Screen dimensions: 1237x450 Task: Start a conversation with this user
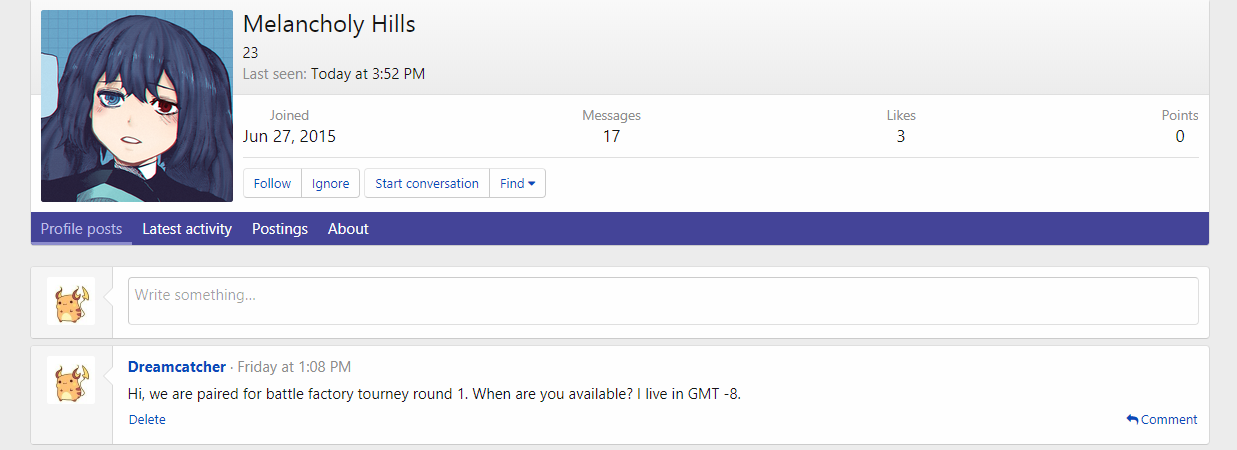pyautogui.click(x=427, y=183)
